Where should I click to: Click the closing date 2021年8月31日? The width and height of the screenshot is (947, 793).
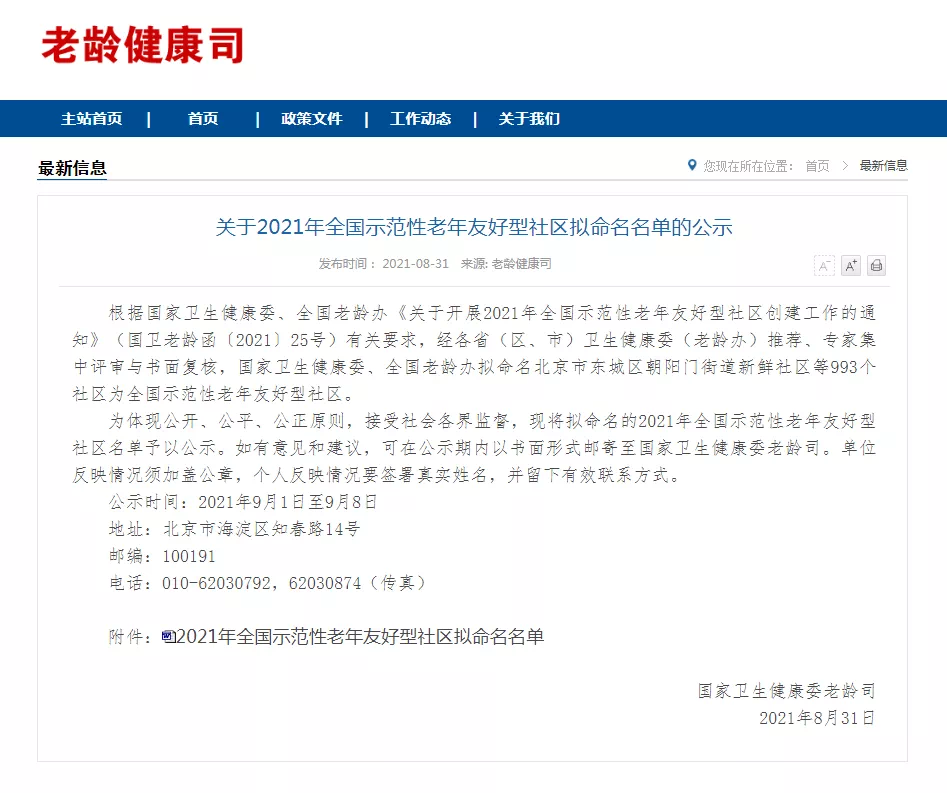coord(817,718)
